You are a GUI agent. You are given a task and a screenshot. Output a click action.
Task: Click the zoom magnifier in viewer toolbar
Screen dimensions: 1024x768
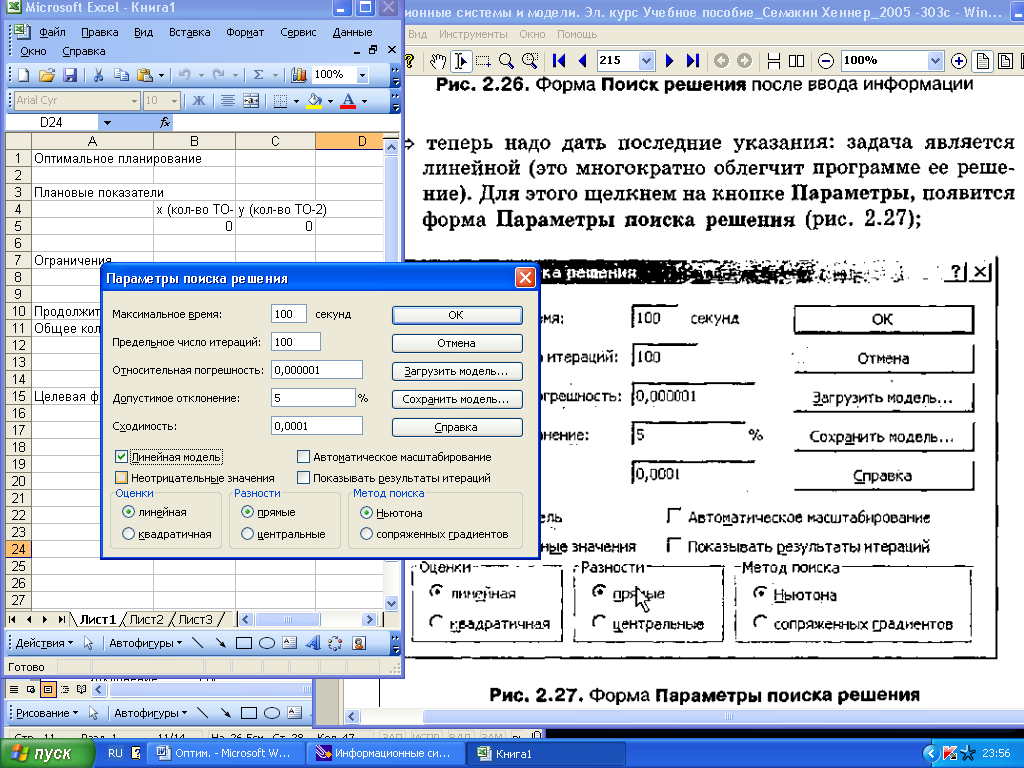(506, 61)
